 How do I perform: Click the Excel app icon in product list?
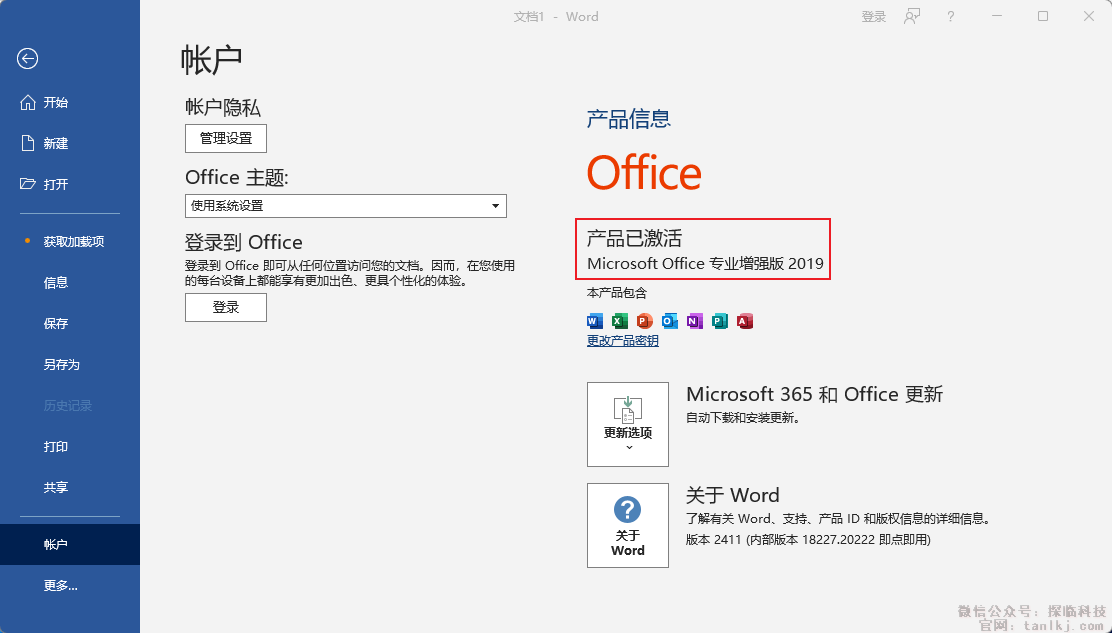tap(620, 321)
